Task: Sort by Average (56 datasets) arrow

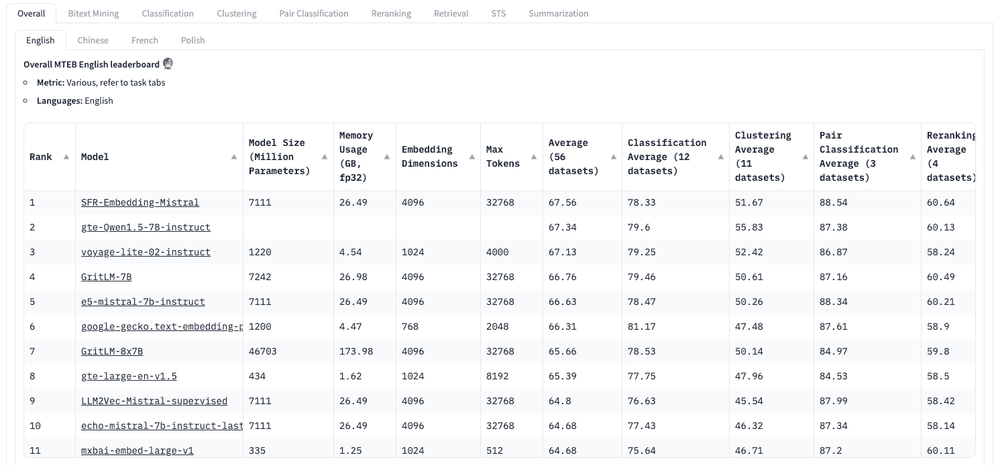Action: 613,157
